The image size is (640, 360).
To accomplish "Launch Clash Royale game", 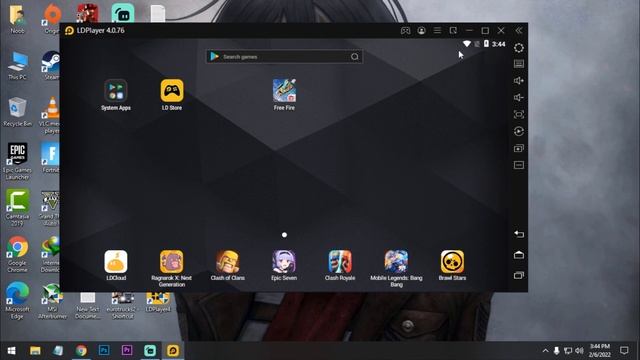I will [x=340, y=266].
